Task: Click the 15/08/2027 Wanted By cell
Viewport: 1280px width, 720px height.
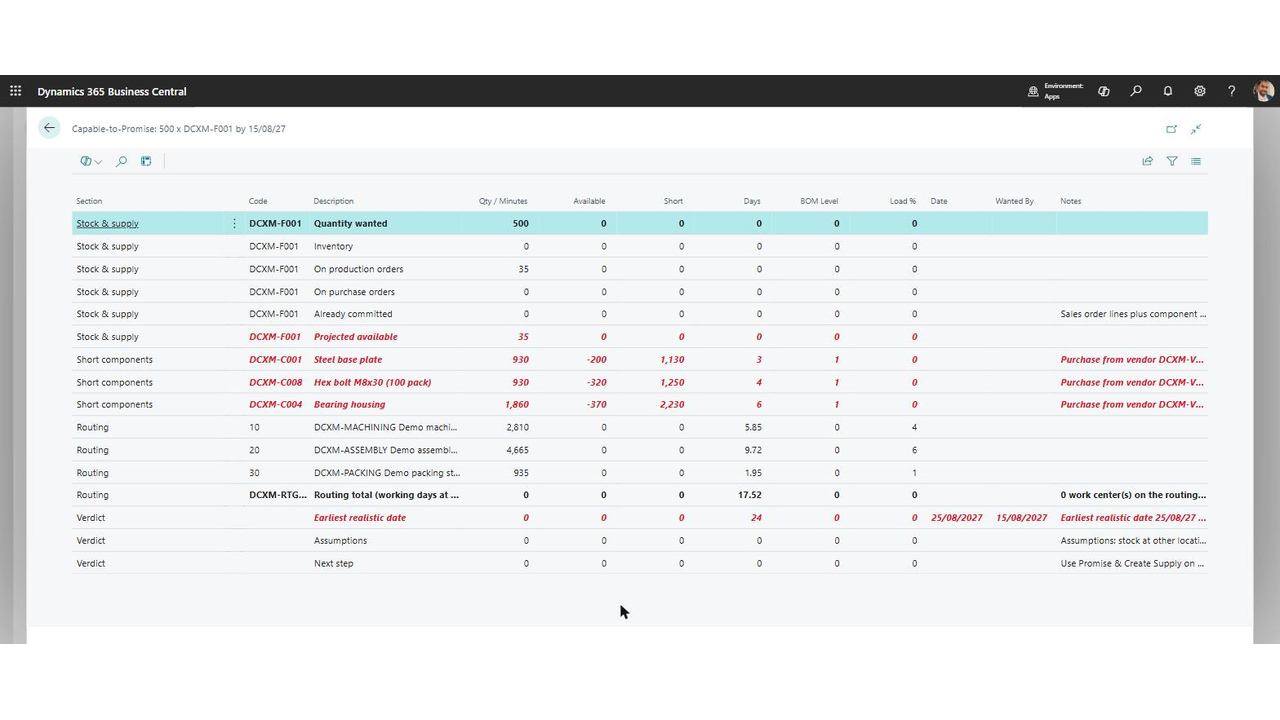Action: (1021, 518)
